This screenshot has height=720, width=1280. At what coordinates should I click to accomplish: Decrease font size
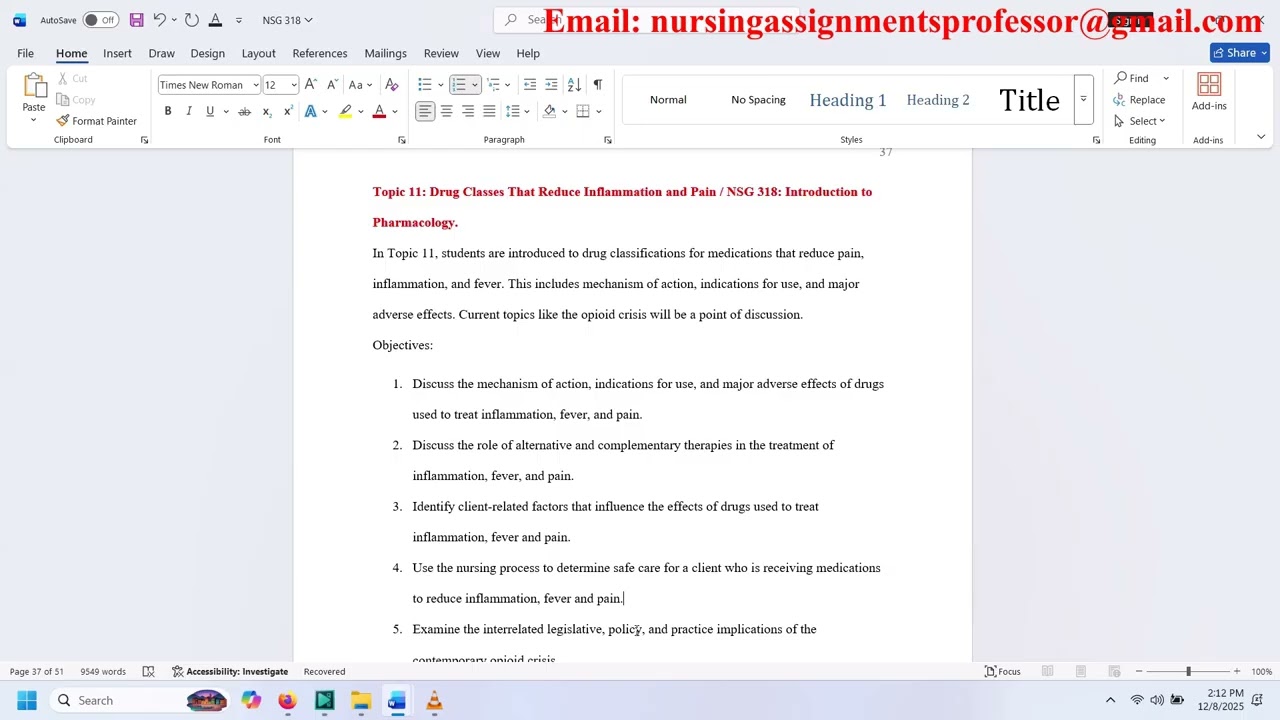pyautogui.click(x=331, y=85)
